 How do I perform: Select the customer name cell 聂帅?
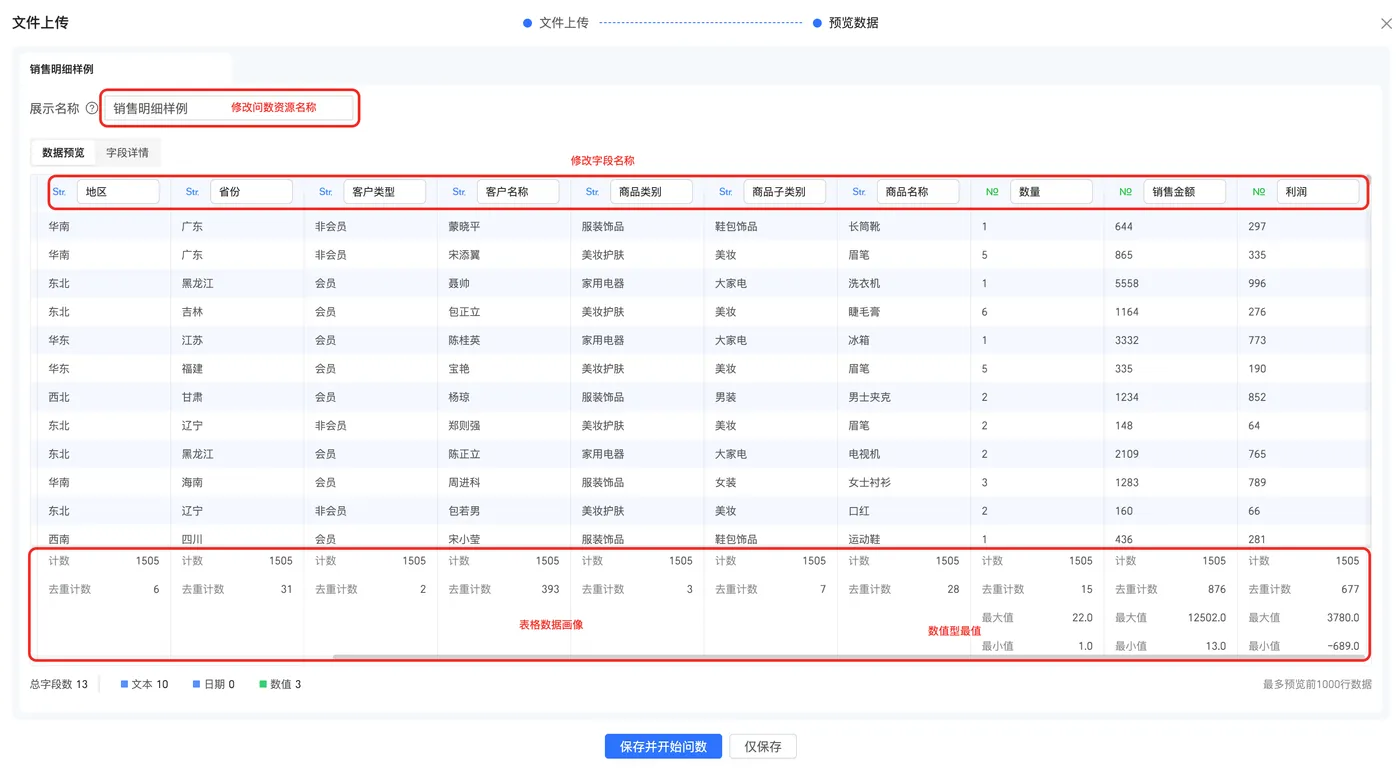(459, 284)
